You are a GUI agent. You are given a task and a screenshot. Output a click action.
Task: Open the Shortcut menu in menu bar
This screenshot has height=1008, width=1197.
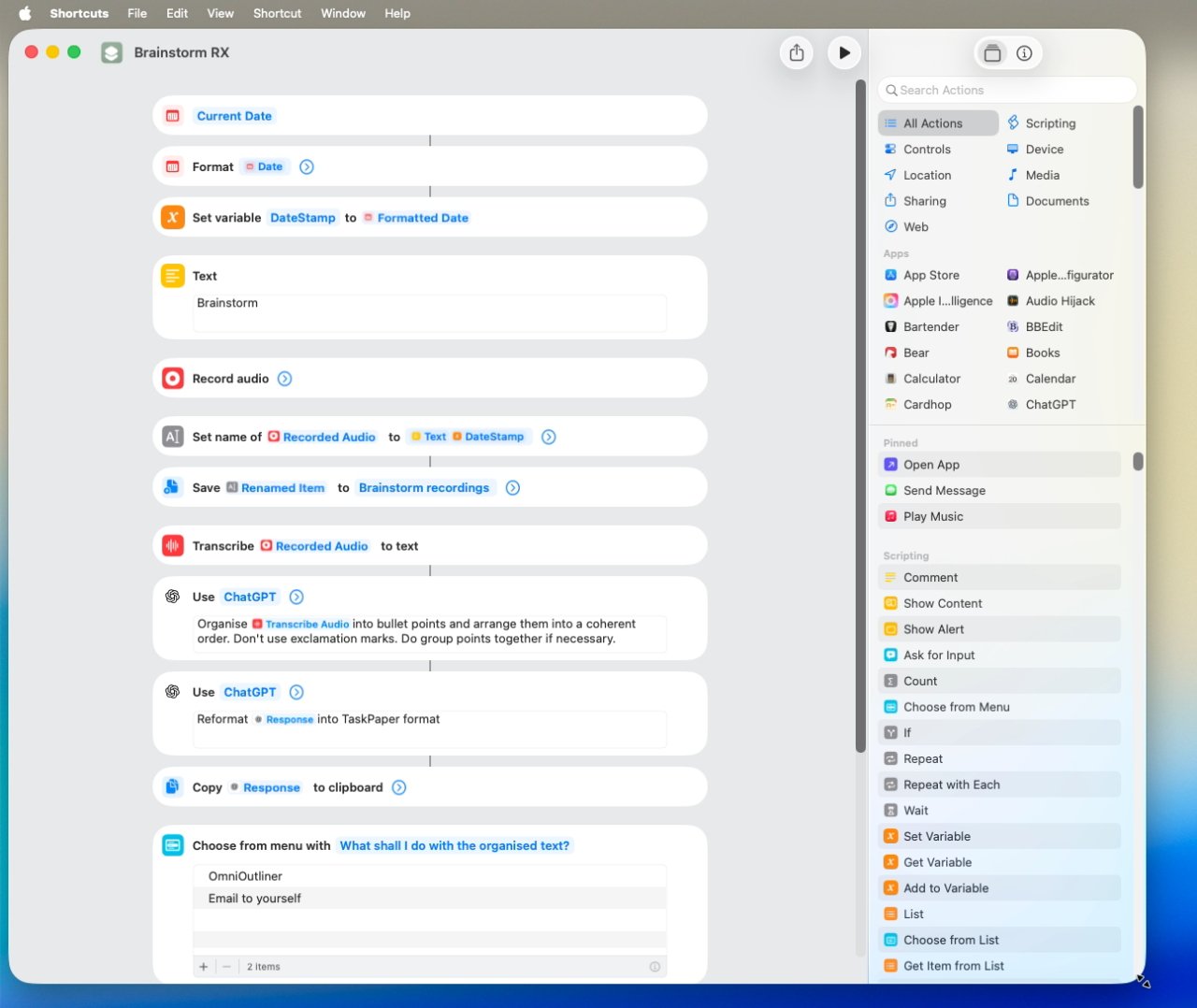tap(277, 13)
